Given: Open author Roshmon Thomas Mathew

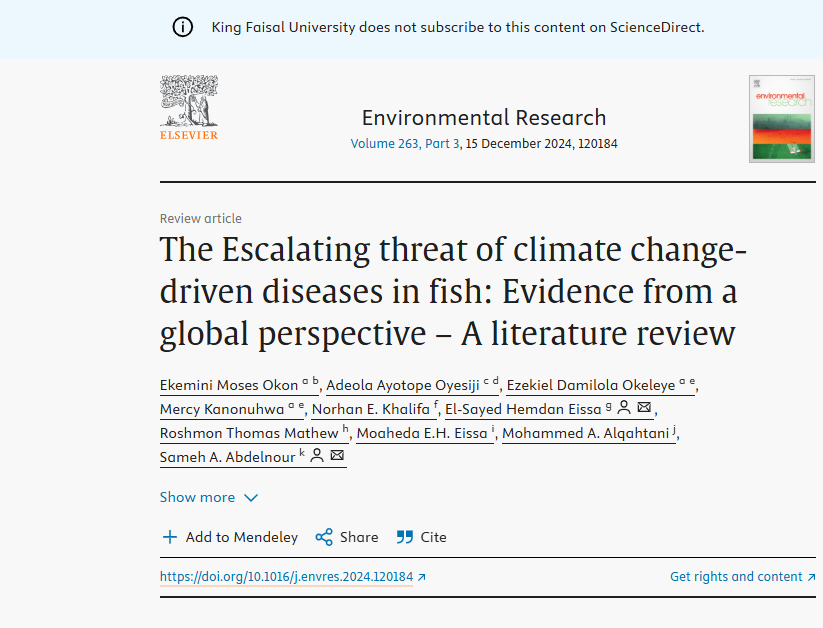Looking at the screenshot, I should click(249, 433).
